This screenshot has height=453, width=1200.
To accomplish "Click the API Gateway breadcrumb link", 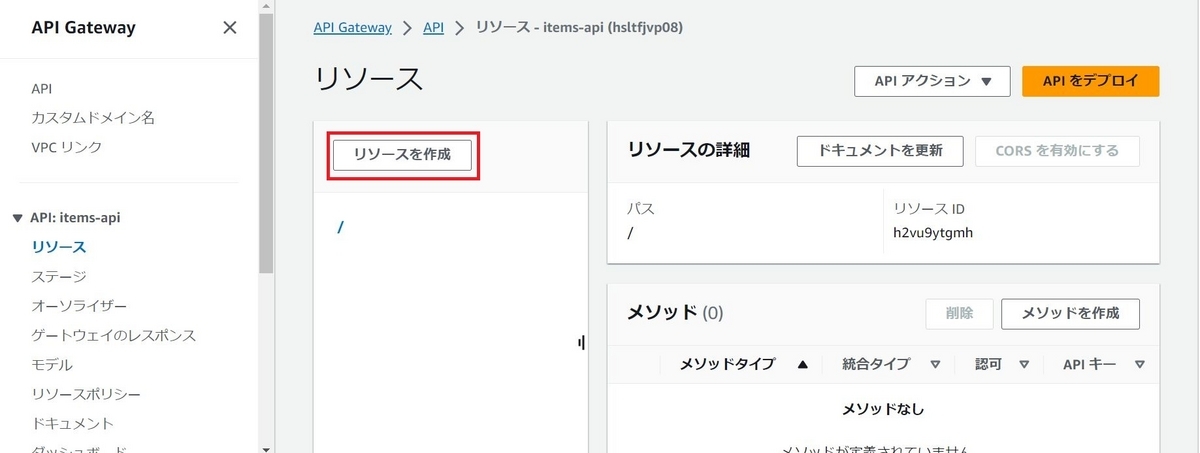I will (x=352, y=28).
